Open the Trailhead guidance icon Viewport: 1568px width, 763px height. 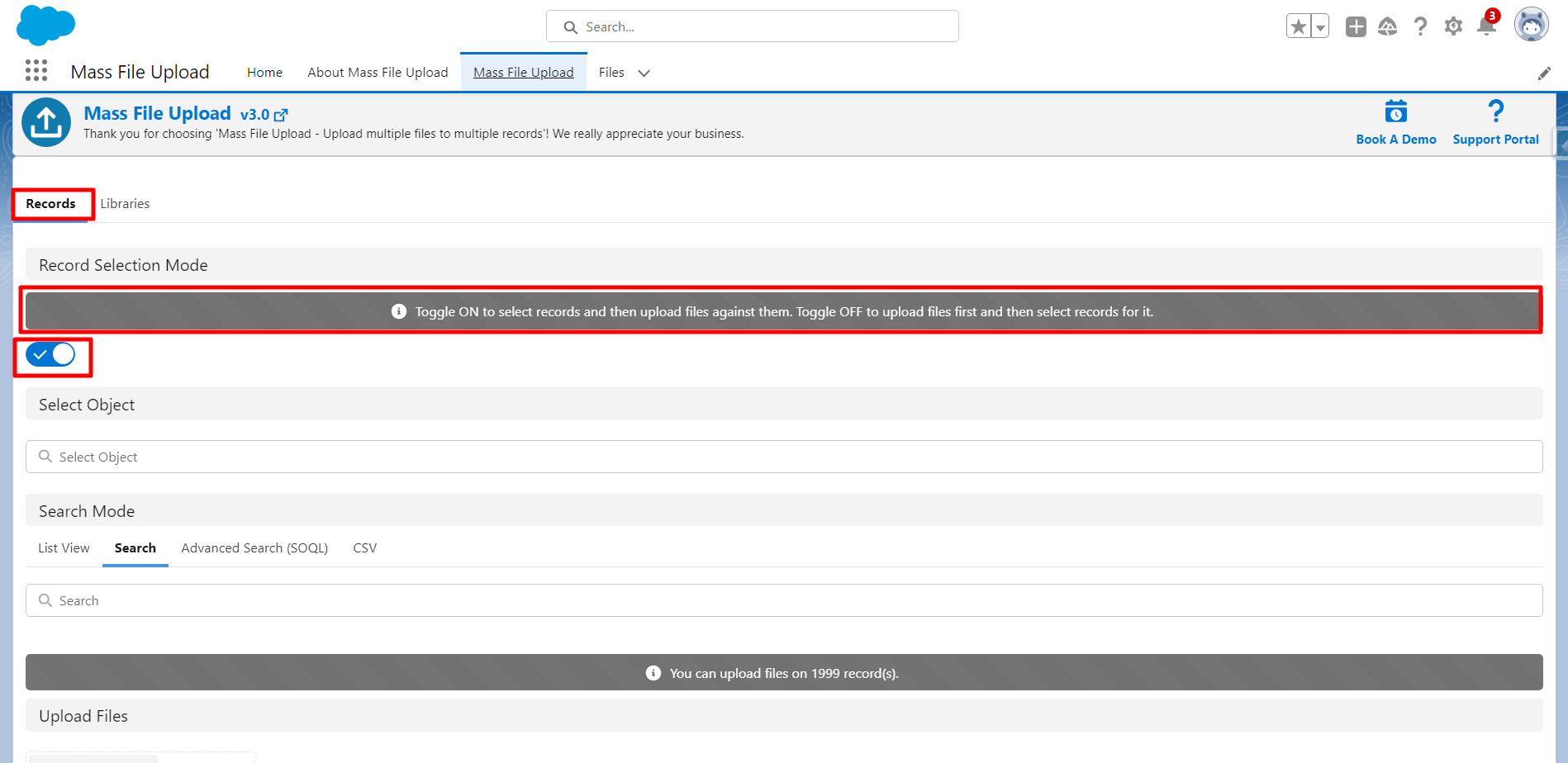(x=1388, y=26)
